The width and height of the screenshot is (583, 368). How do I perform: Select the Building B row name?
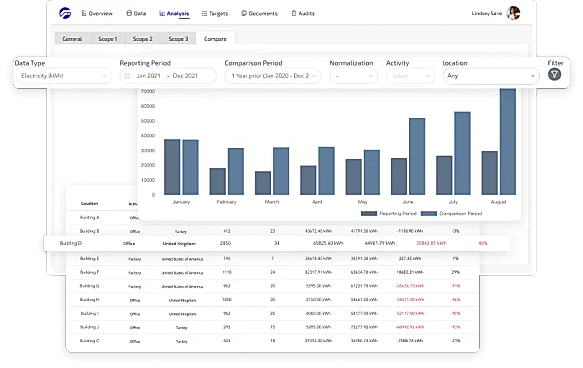(x=90, y=231)
